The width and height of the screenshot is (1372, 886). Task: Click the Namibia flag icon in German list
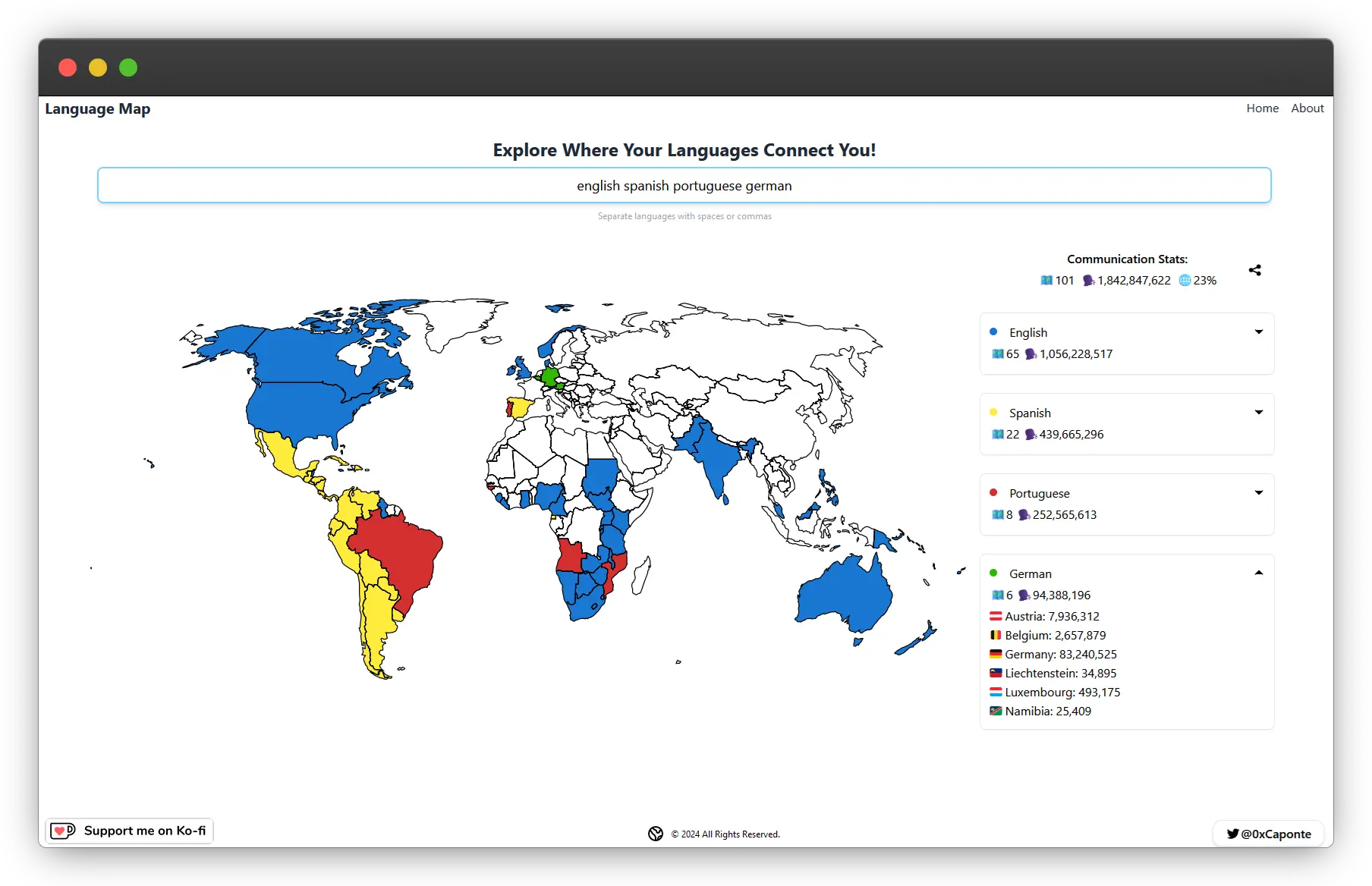[x=996, y=711]
